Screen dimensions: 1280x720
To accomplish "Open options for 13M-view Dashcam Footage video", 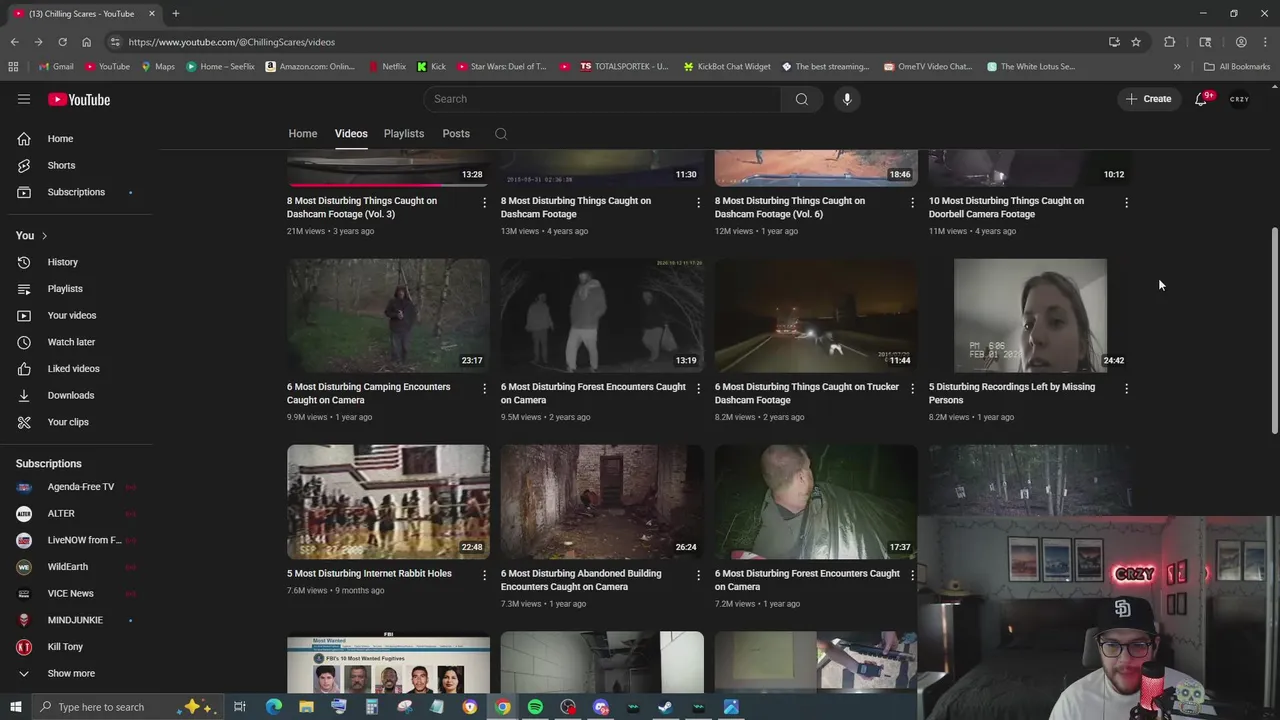I will tap(698, 202).
